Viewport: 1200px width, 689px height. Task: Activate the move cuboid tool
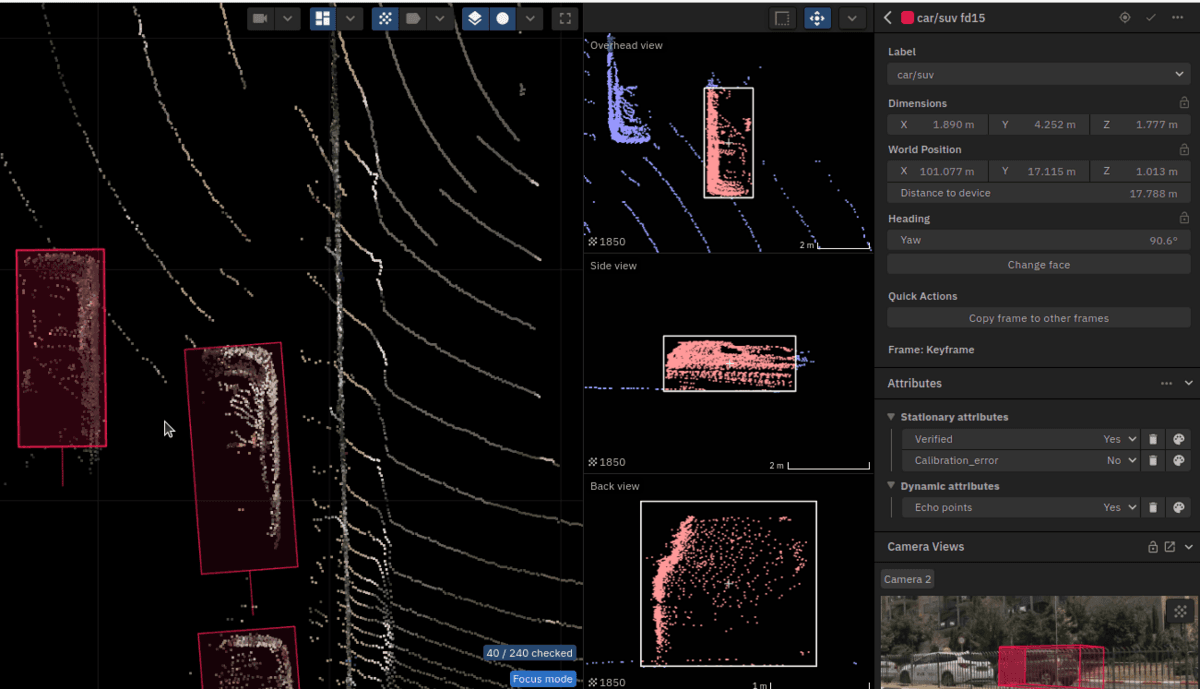tap(818, 18)
